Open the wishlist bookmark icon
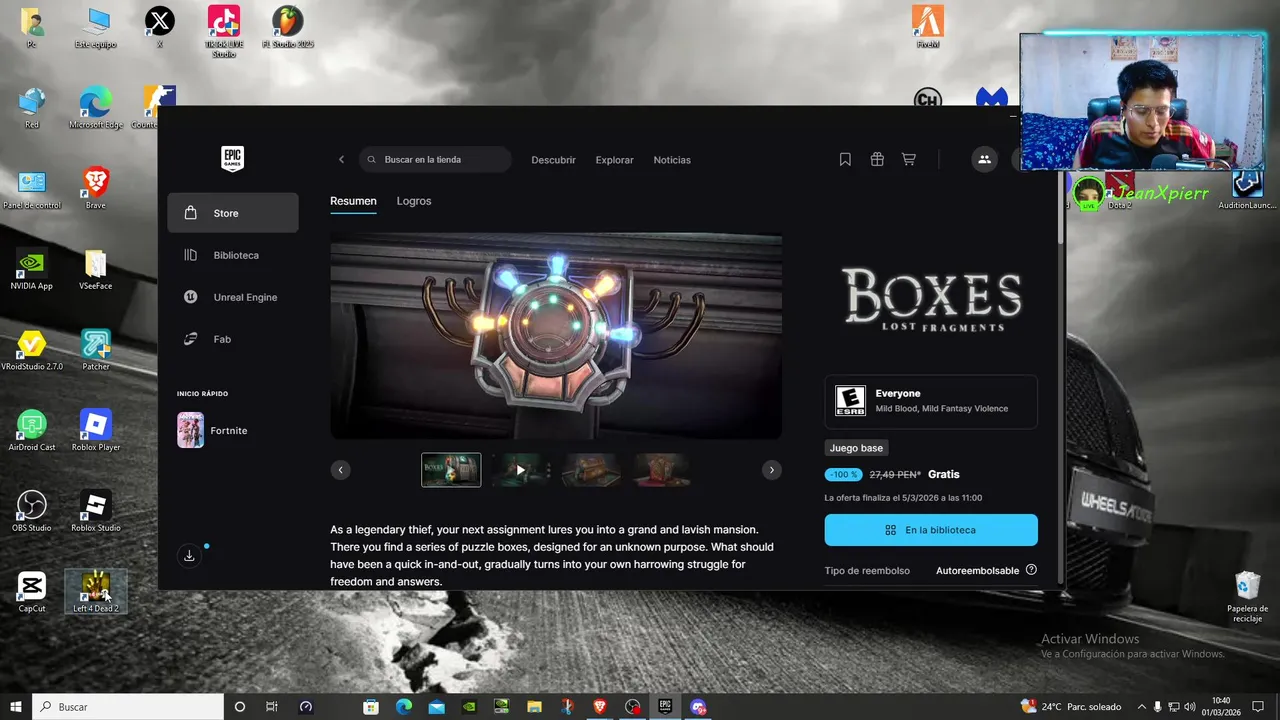Image resolution: width=1280 pixels, height=720 pixels. (x=845, y=159)
